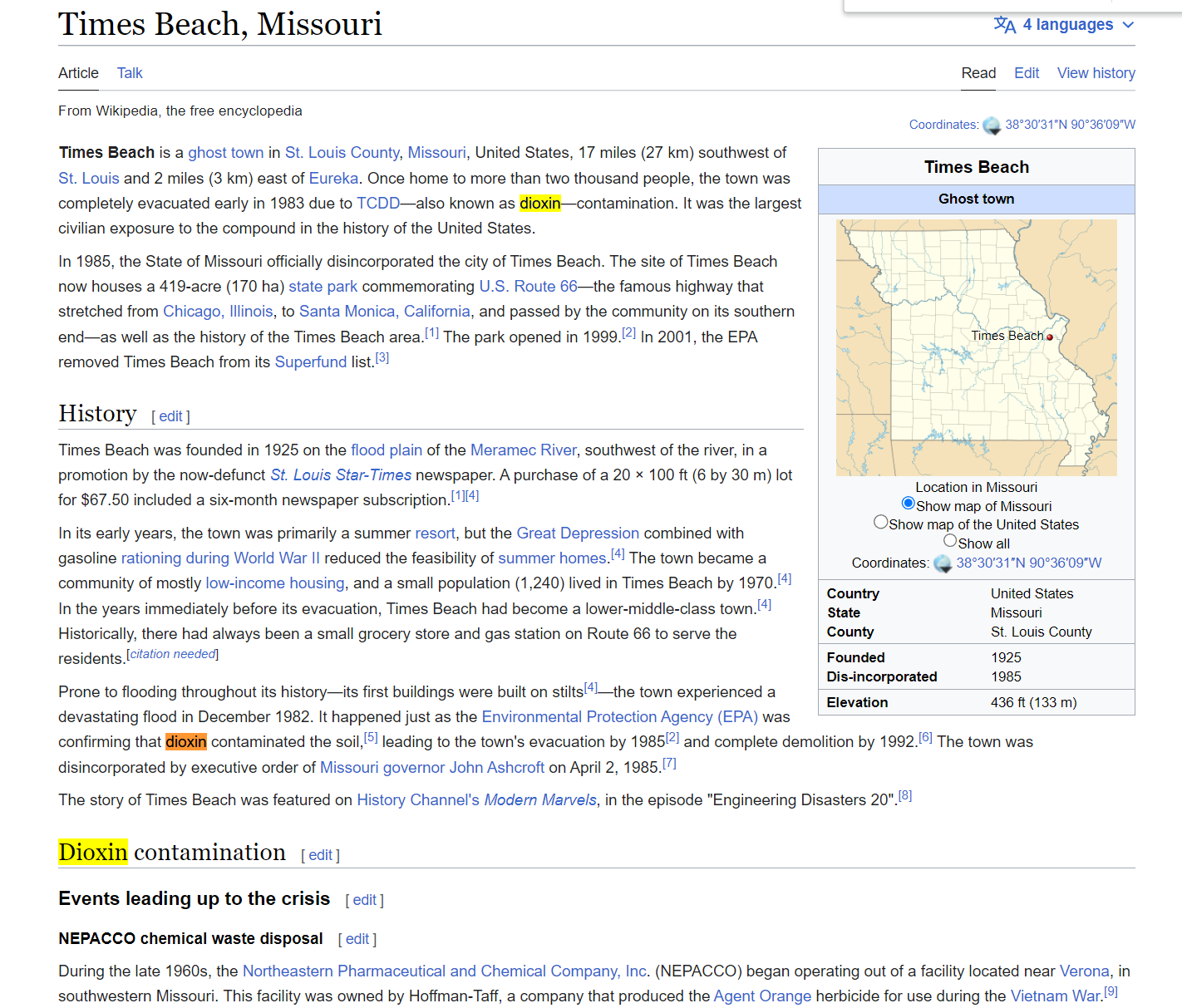This screenshot has width=1182, height=1008.
Task: Click edit beside Dioxin contamination heading
Action: click(x=320, y=855)
